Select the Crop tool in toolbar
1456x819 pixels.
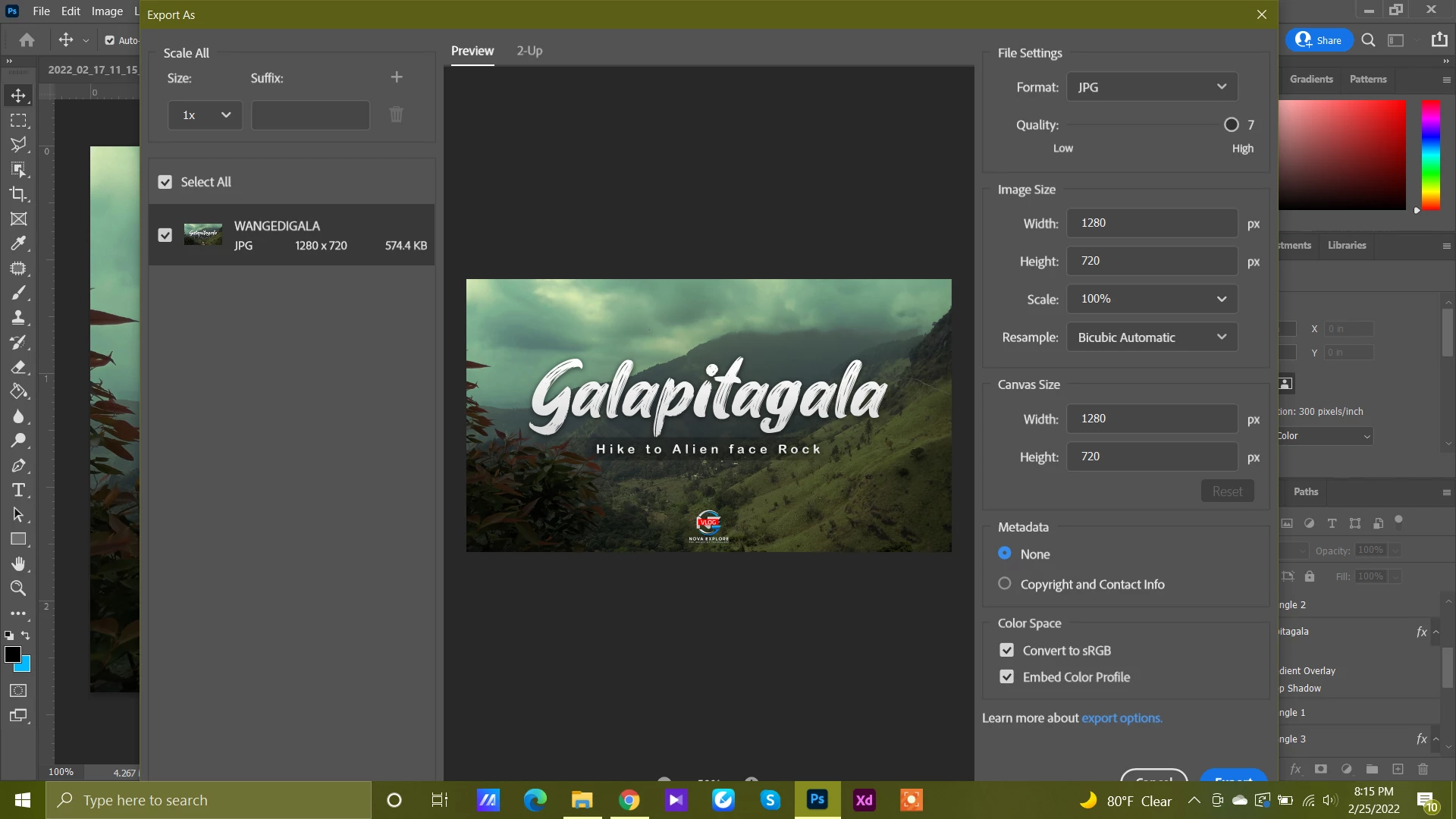[x=18, y=194]
